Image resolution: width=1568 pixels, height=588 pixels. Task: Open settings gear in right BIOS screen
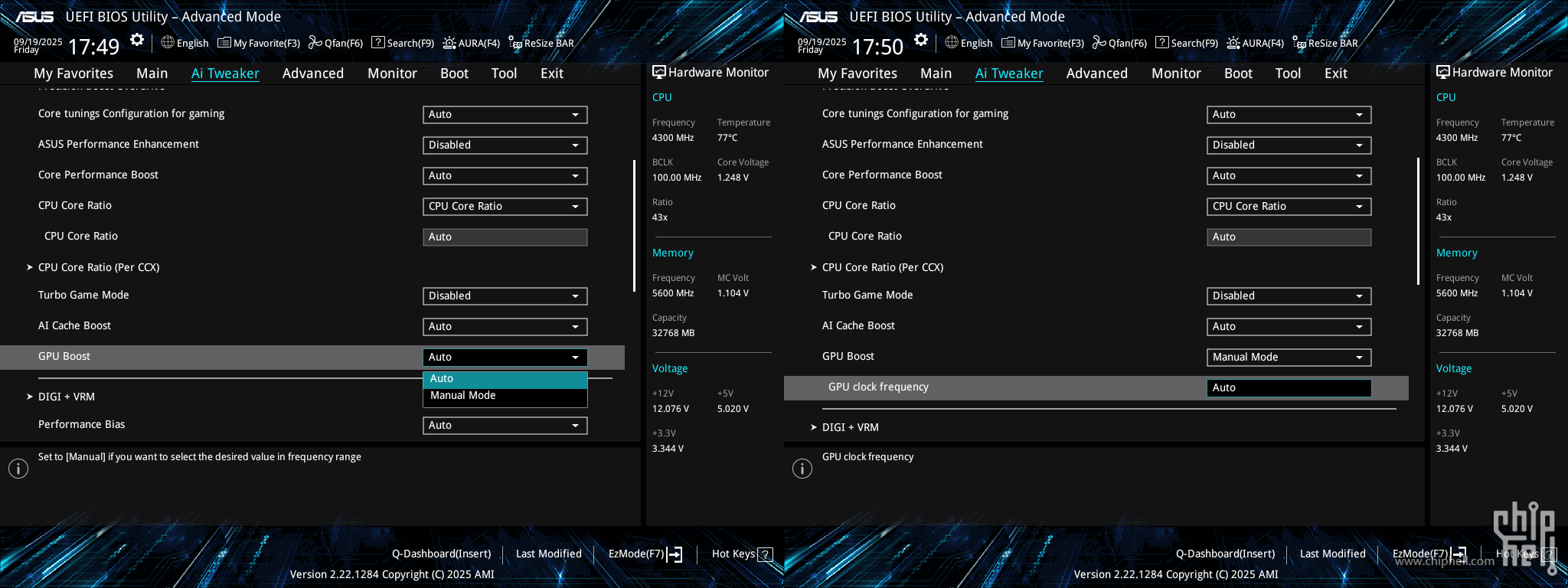[x=921, y=41]
